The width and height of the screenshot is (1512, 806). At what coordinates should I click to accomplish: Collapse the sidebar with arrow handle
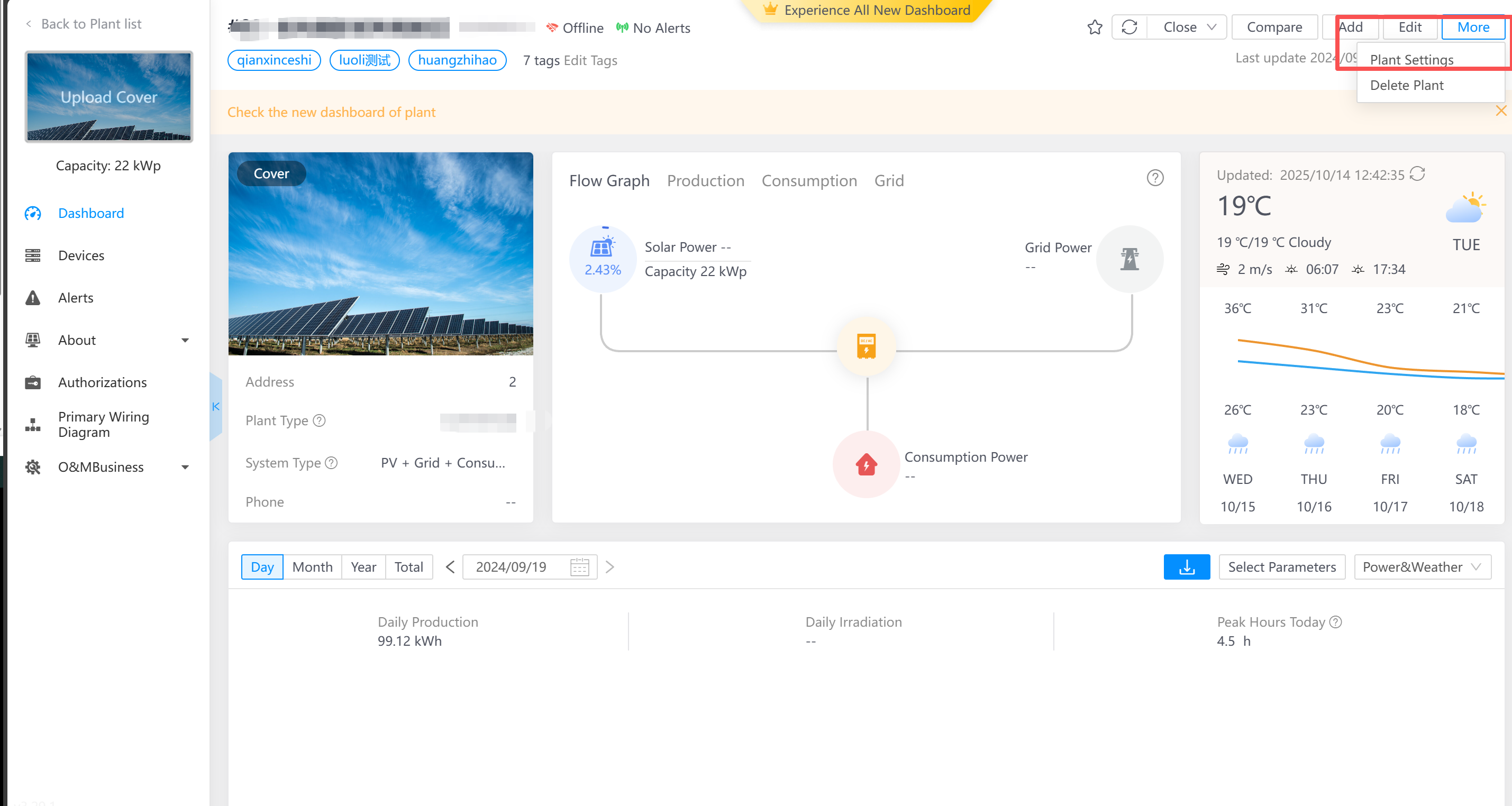pos(216,406)
